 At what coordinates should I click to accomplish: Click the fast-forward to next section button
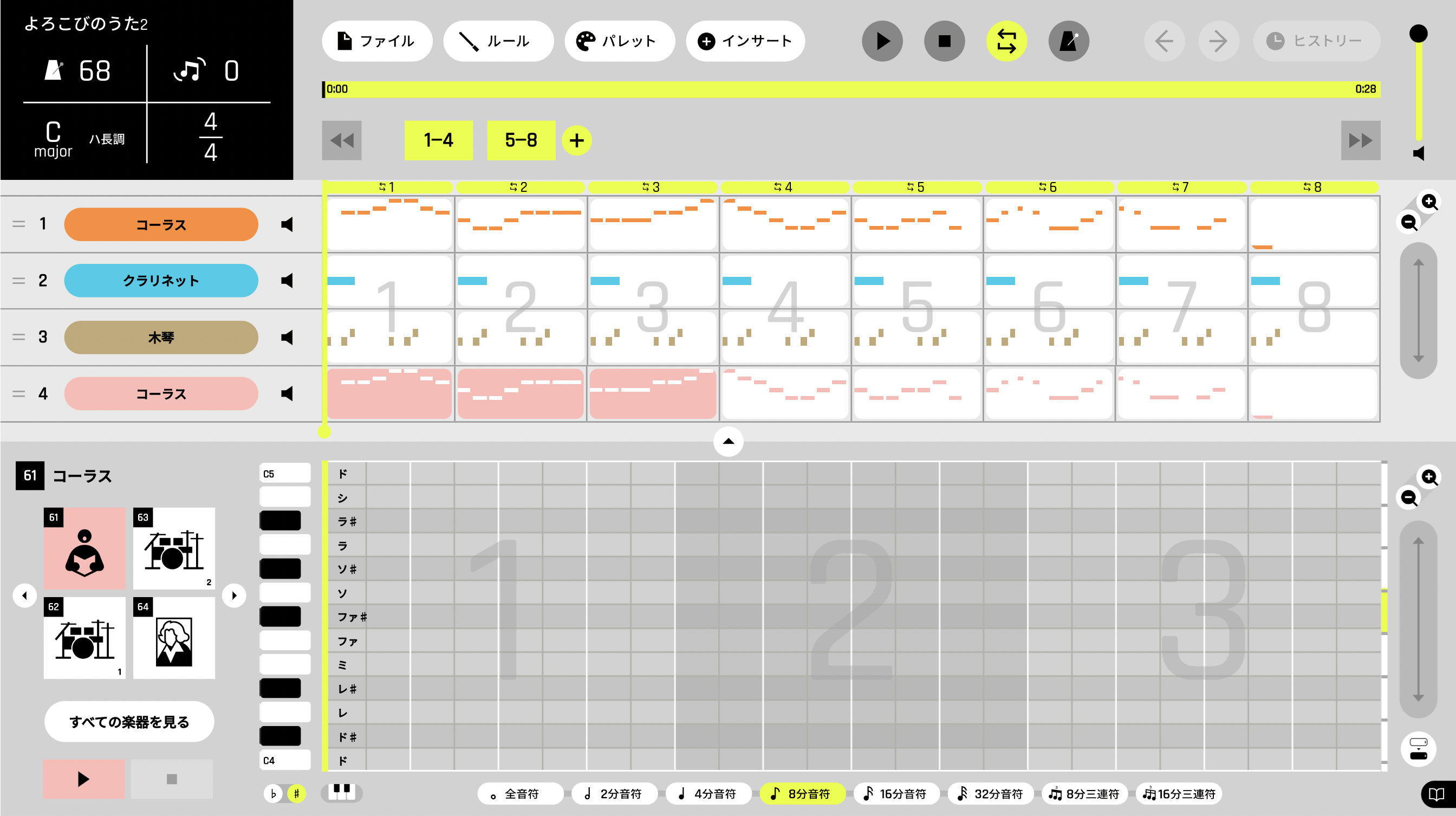click(x=1361, y=140)
